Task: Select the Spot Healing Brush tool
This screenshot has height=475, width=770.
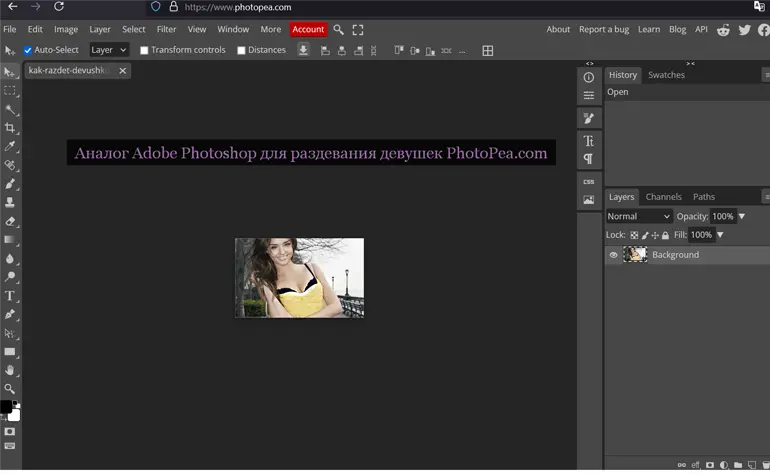Action: [9, 165]
